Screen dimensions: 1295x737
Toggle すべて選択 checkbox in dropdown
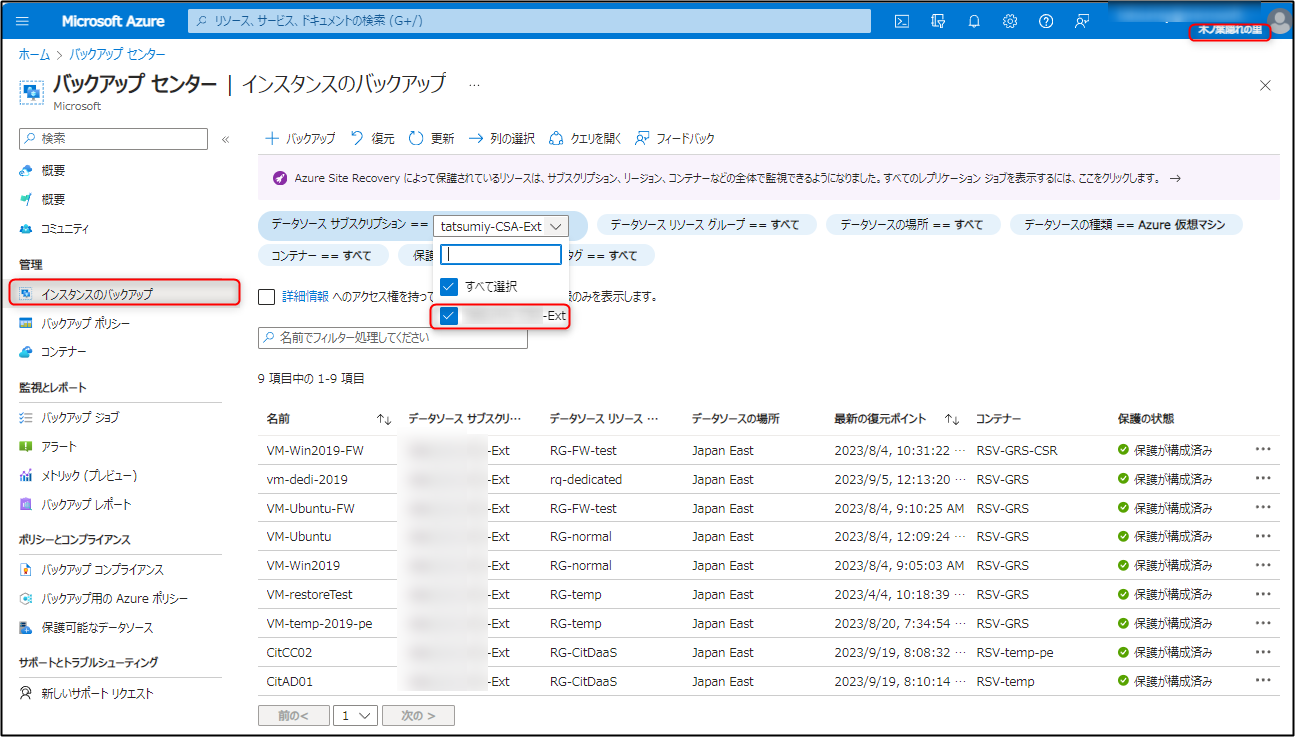point(449,287)
